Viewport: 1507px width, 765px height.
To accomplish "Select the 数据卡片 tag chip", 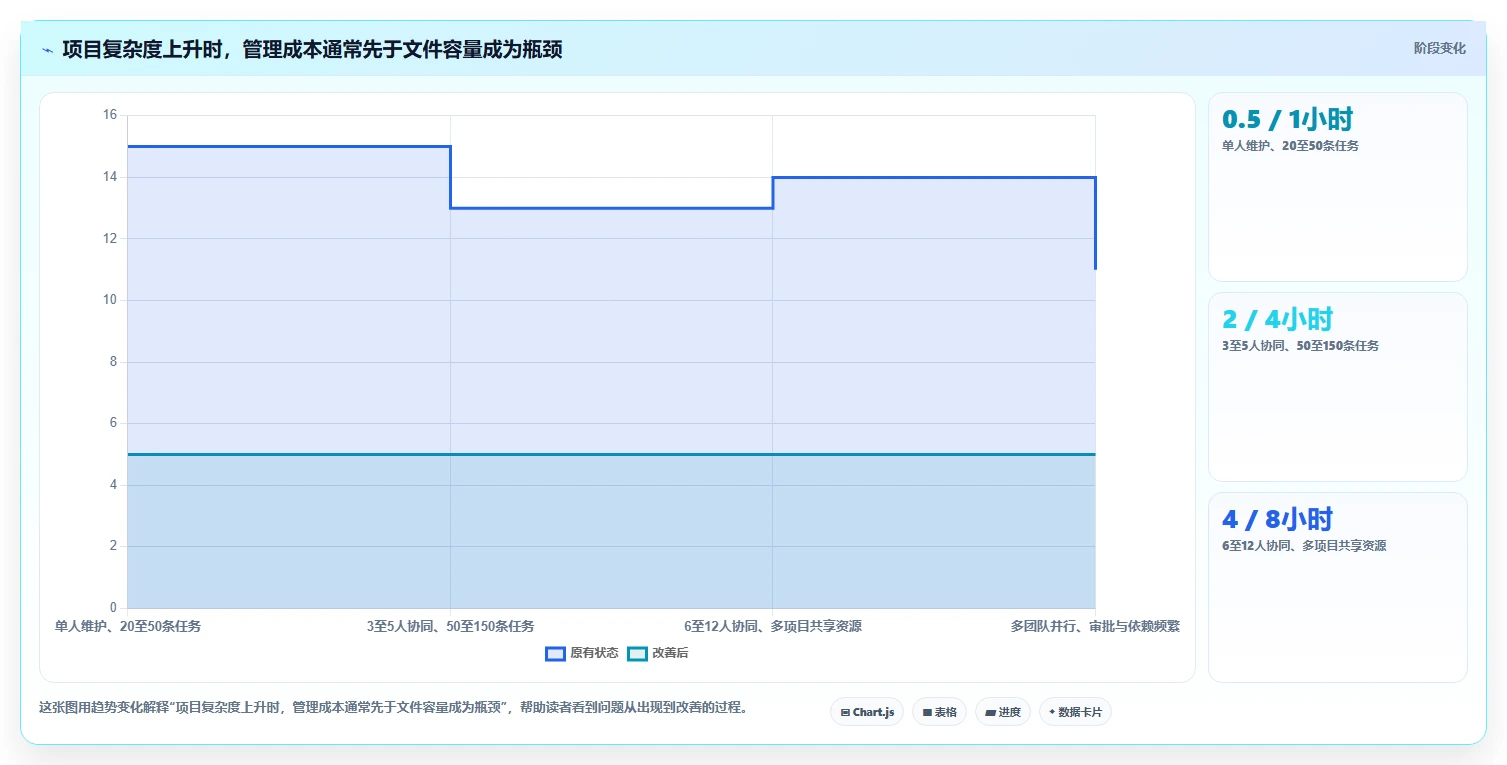I will 1075,712.
